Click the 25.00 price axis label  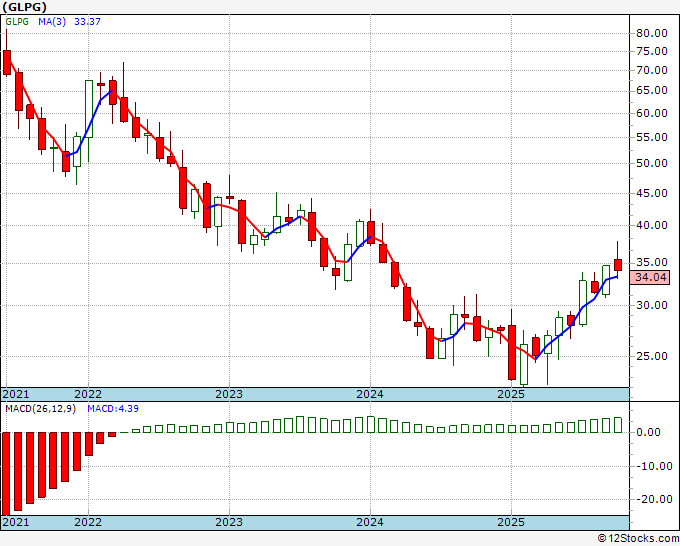(x=651, y=356)
